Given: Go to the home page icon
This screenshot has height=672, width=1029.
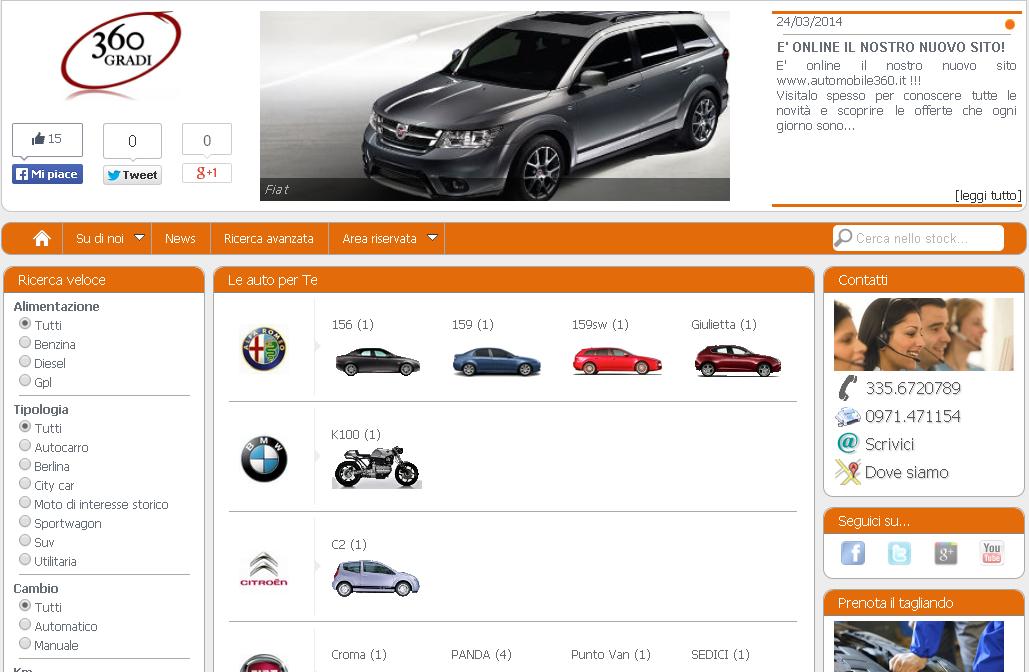Looking at the screenshot, I should click(42, 238).
